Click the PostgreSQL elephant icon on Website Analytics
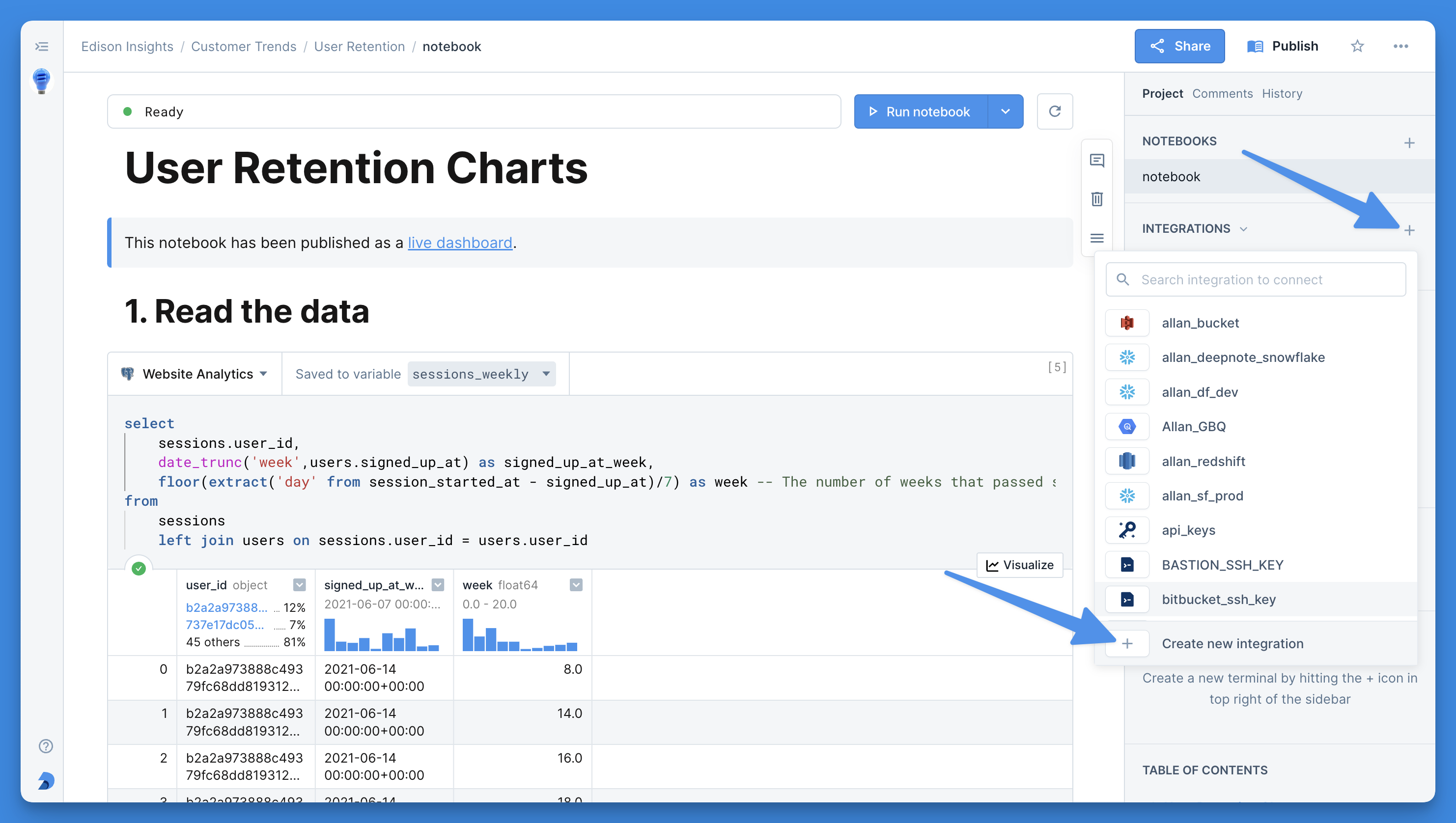1456x823 pixels. coord(128,374)
